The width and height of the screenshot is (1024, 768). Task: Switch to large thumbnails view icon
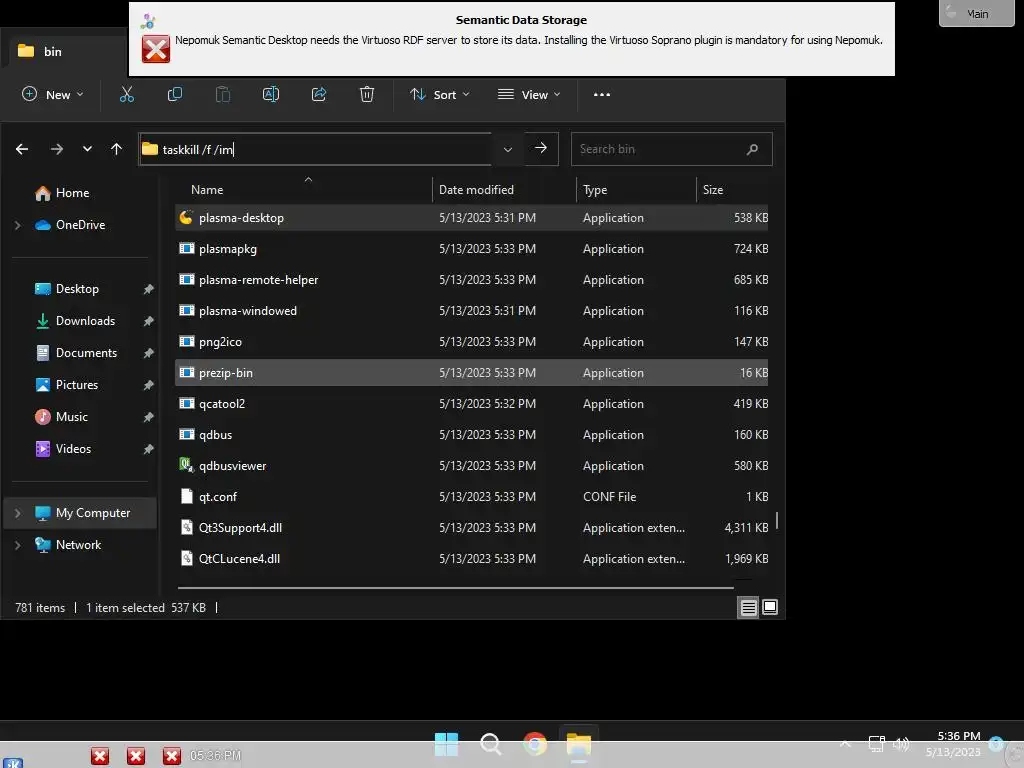pos(770,607)
